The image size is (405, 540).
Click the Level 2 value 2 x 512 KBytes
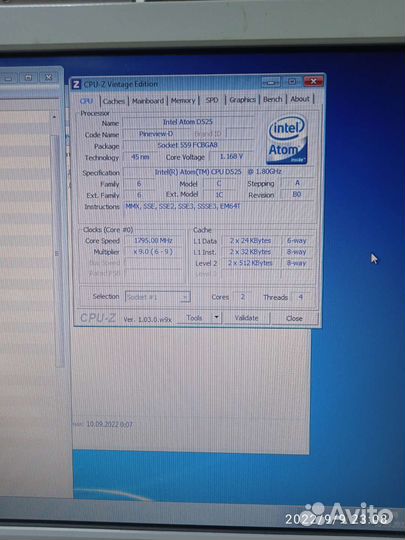pyautogui.click(x=250, y=263)
